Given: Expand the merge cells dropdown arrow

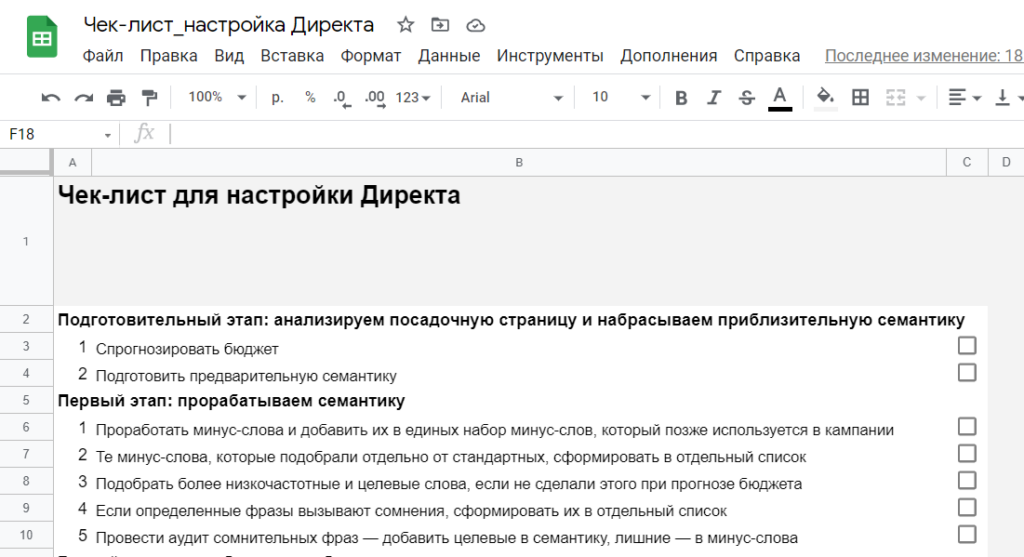Looking at the screenshot, I should pos(921,98).
